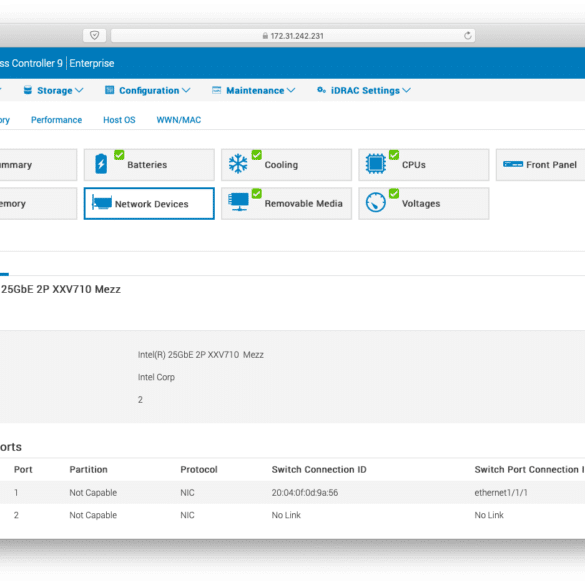Image resolution: width=585 pixels, height=585 pixels.
Task: Open the Summary tile
Action: [x=38, y=165]
